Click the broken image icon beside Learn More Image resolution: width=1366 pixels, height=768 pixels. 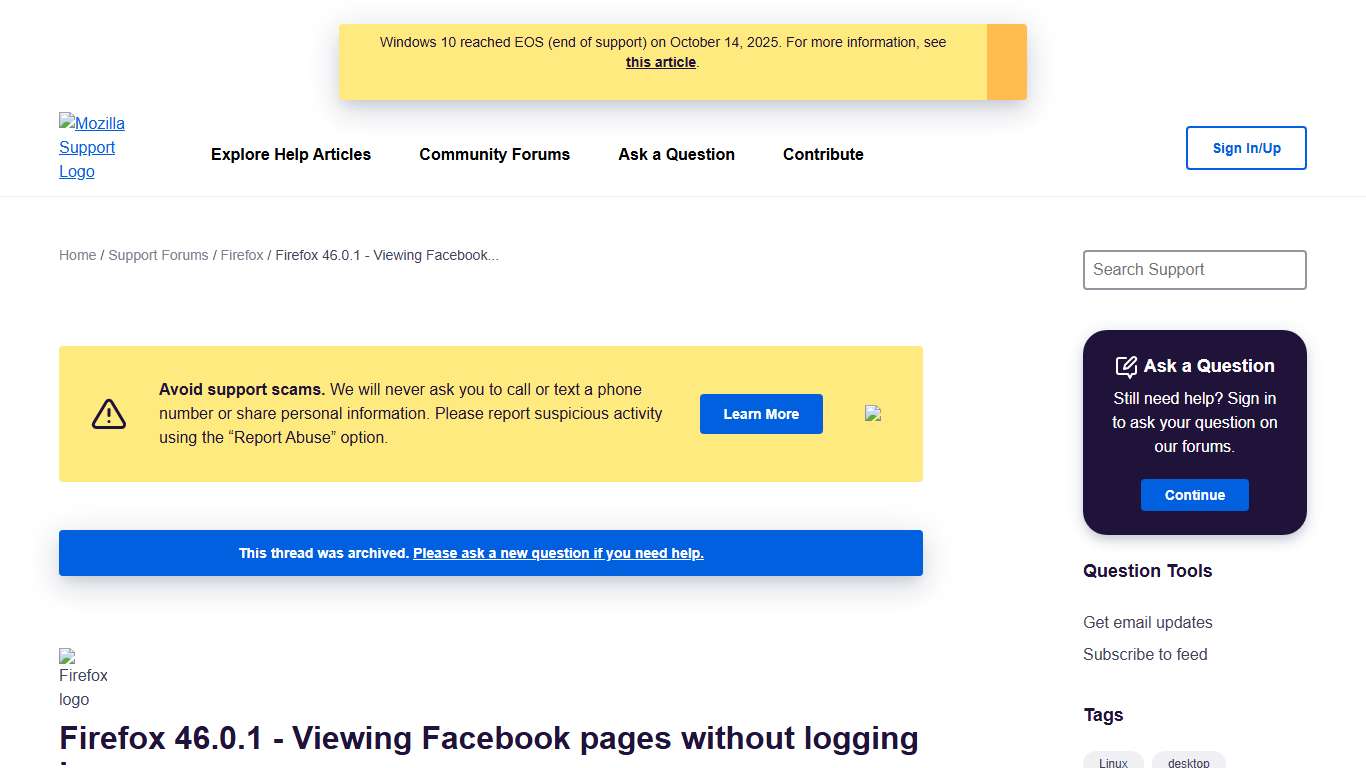pyautogui.click(x=872, y=413)
